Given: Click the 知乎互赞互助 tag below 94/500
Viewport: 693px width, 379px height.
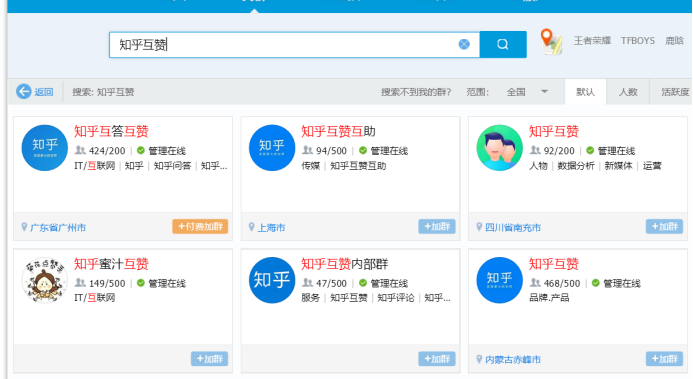Looking at the screenshot, I should pyautogui.click(x=358, y=166).
